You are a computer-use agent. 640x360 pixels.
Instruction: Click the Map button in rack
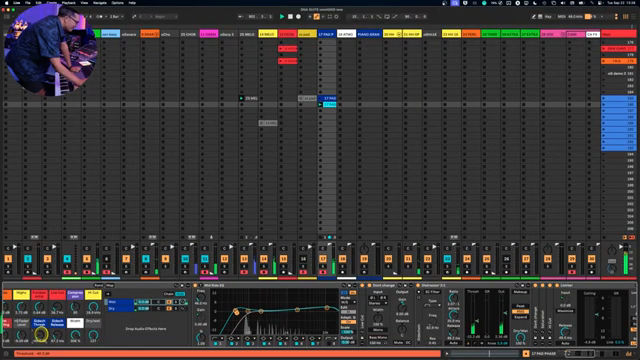pos(110,286)
